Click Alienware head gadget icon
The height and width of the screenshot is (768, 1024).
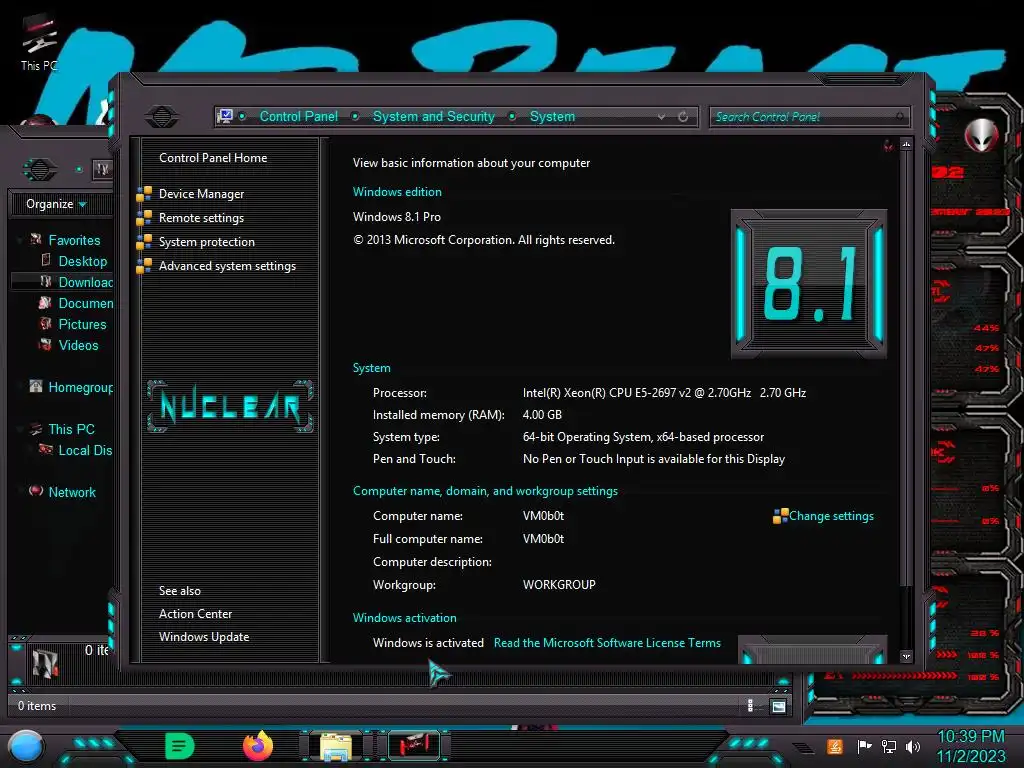(981, 135)
